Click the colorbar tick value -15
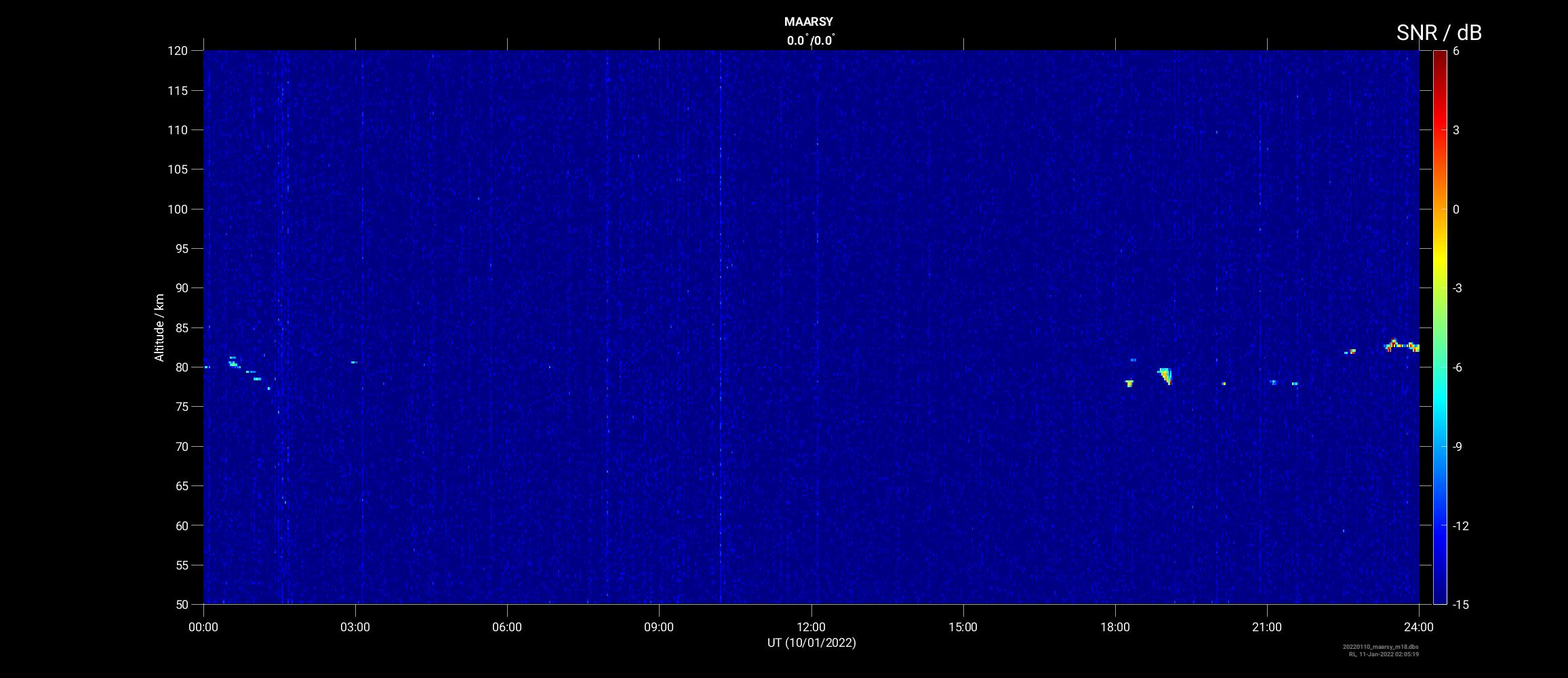Viewport: 1568px width, 678px height. tap(1460, 604)
